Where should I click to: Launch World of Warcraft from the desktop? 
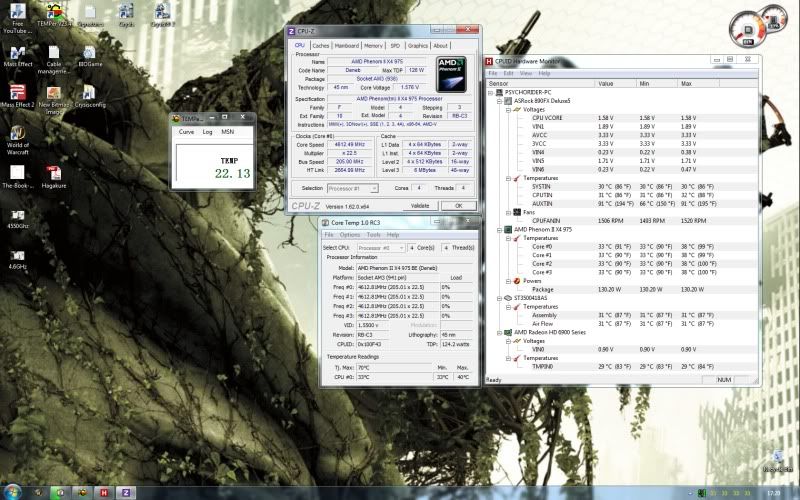pos(18,139)
